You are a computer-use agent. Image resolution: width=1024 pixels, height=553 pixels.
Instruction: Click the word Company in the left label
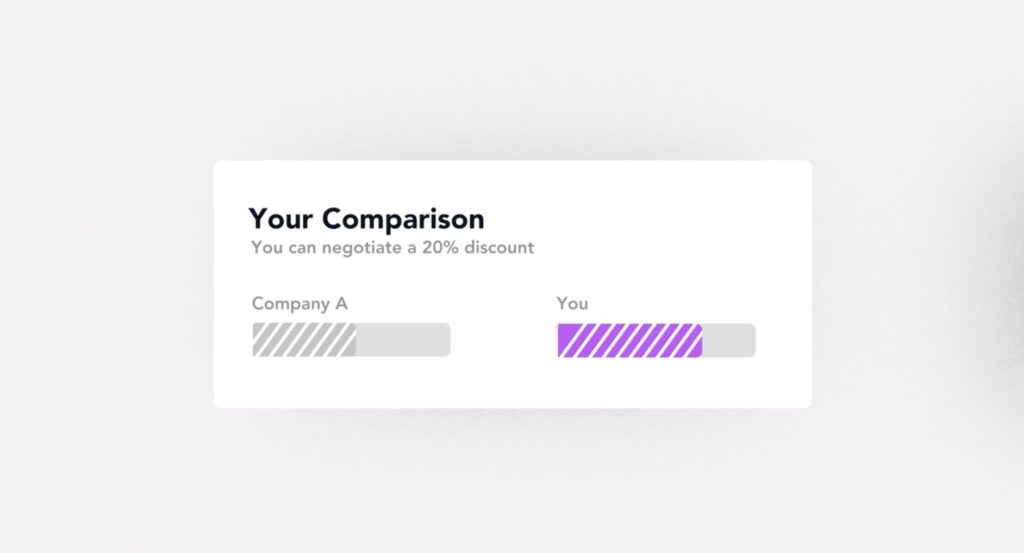(x=291, y=304)
